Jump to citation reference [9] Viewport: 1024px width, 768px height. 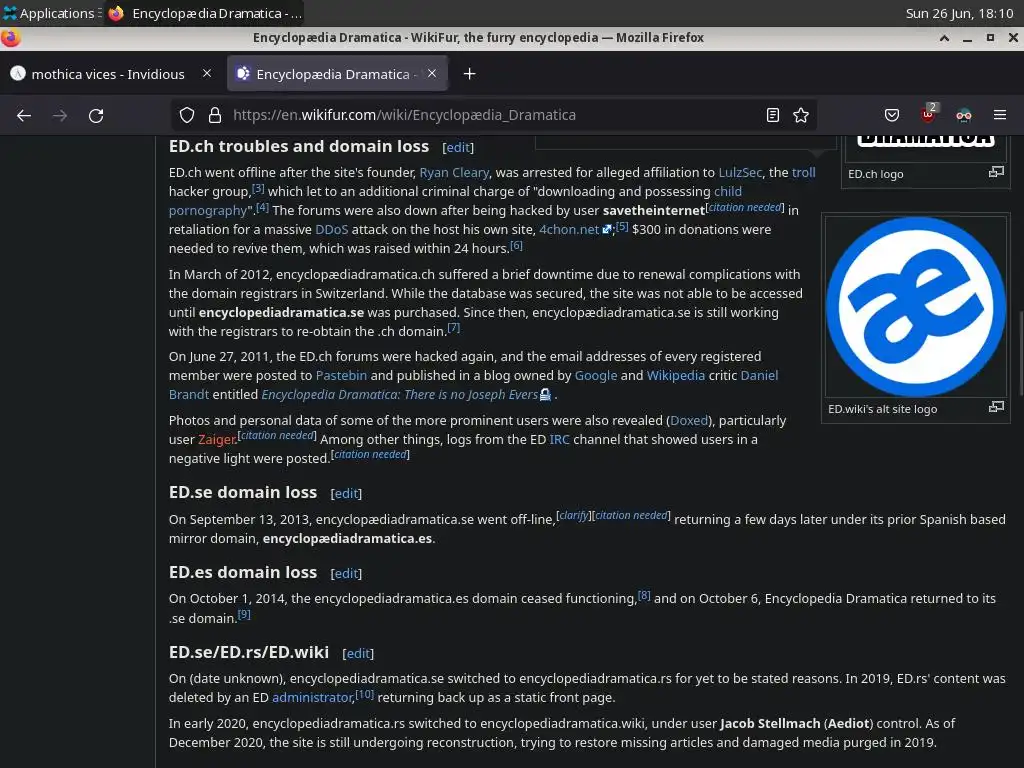pyautogui.click(x=244, y=614)
